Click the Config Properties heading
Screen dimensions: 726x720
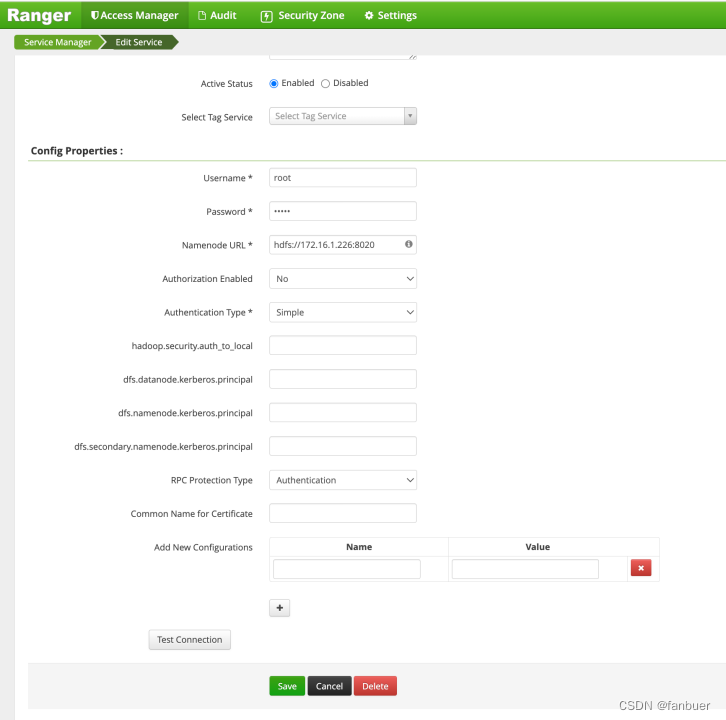(x=77, y=151)
